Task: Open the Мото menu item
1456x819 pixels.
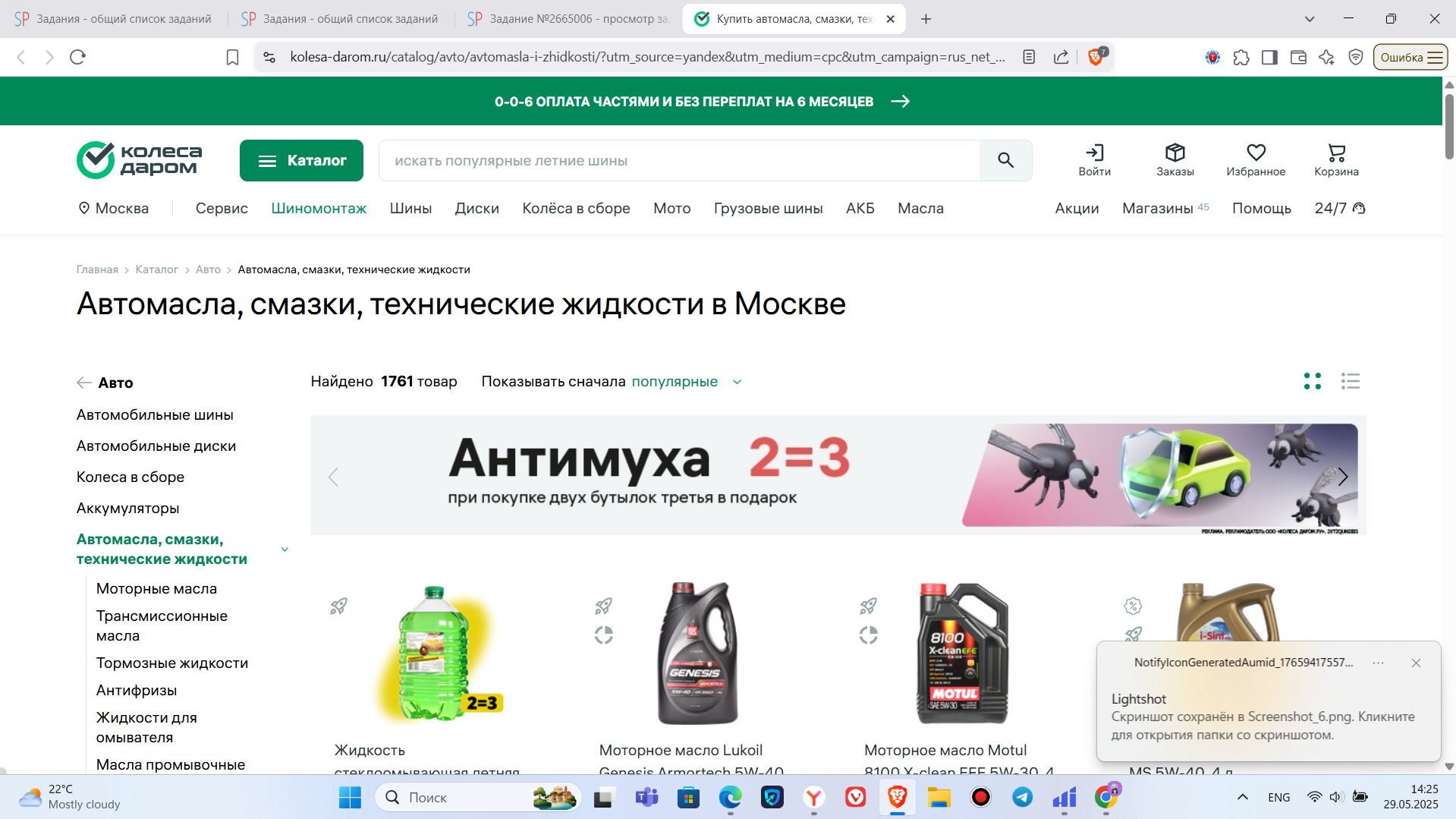Action: [671, 208]
